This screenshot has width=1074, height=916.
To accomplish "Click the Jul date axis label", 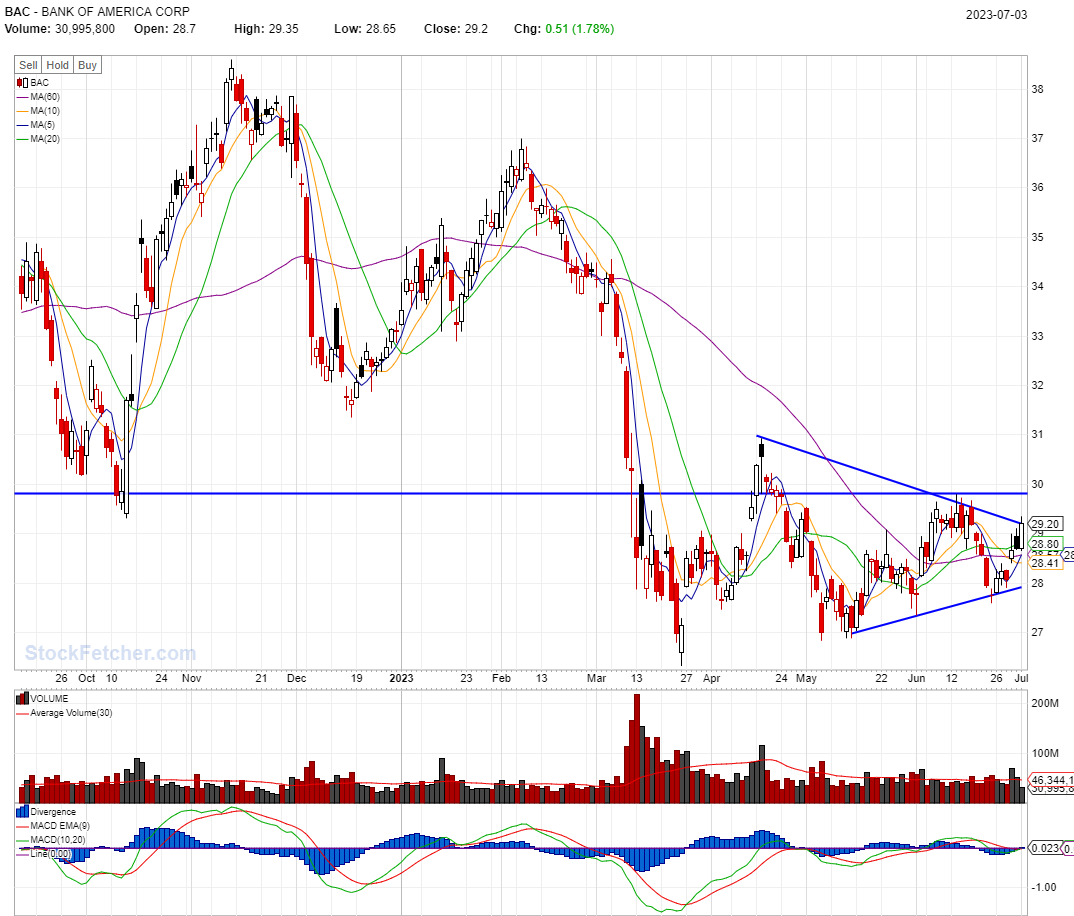I will (x=1021, y=678).
